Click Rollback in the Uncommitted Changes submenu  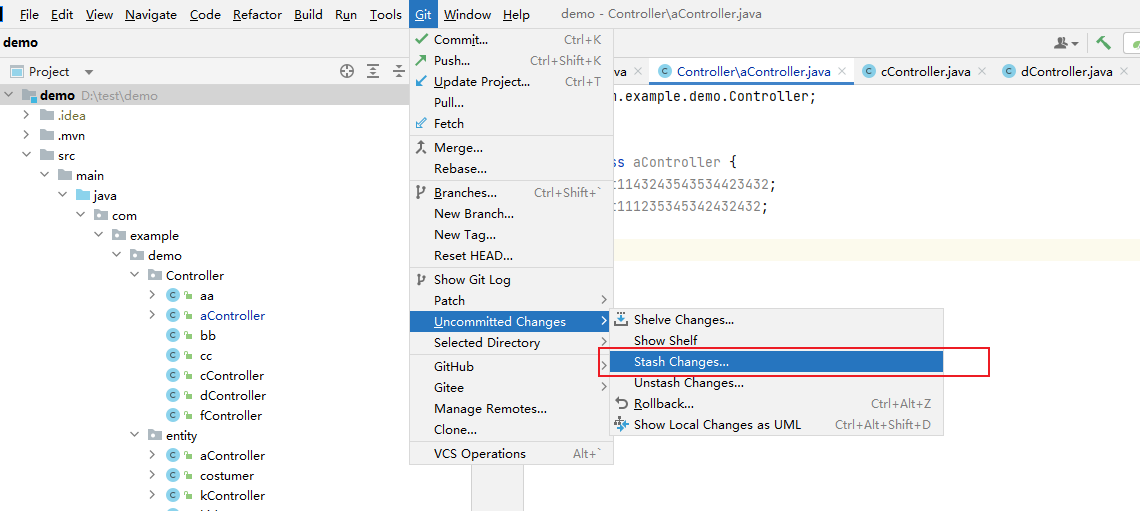coord(663,404)
